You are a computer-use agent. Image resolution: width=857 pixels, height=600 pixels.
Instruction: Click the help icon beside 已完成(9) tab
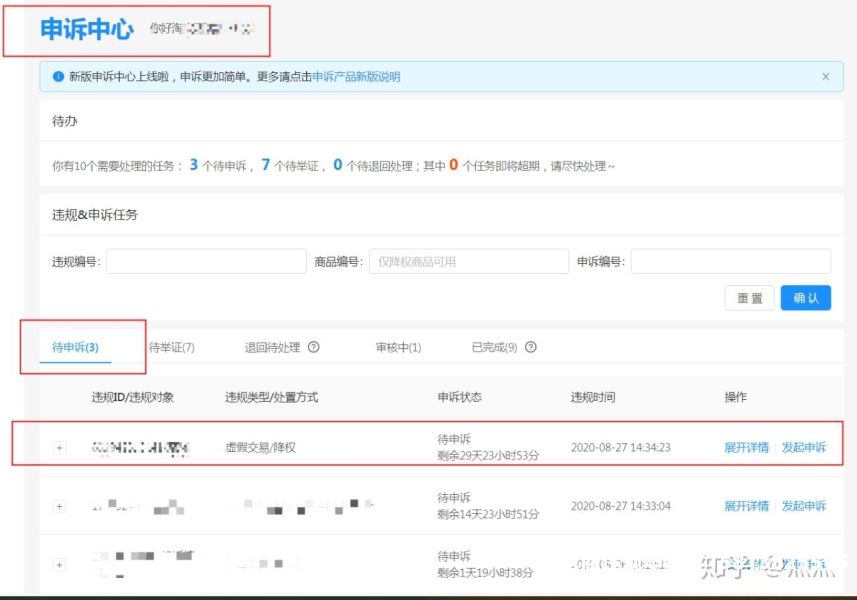click(531, 348)
